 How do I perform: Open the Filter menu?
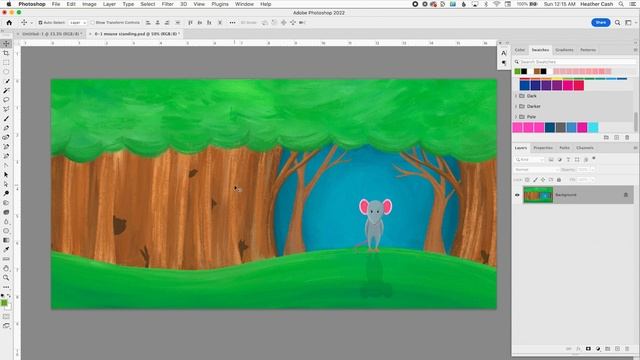tap(167, 4)
